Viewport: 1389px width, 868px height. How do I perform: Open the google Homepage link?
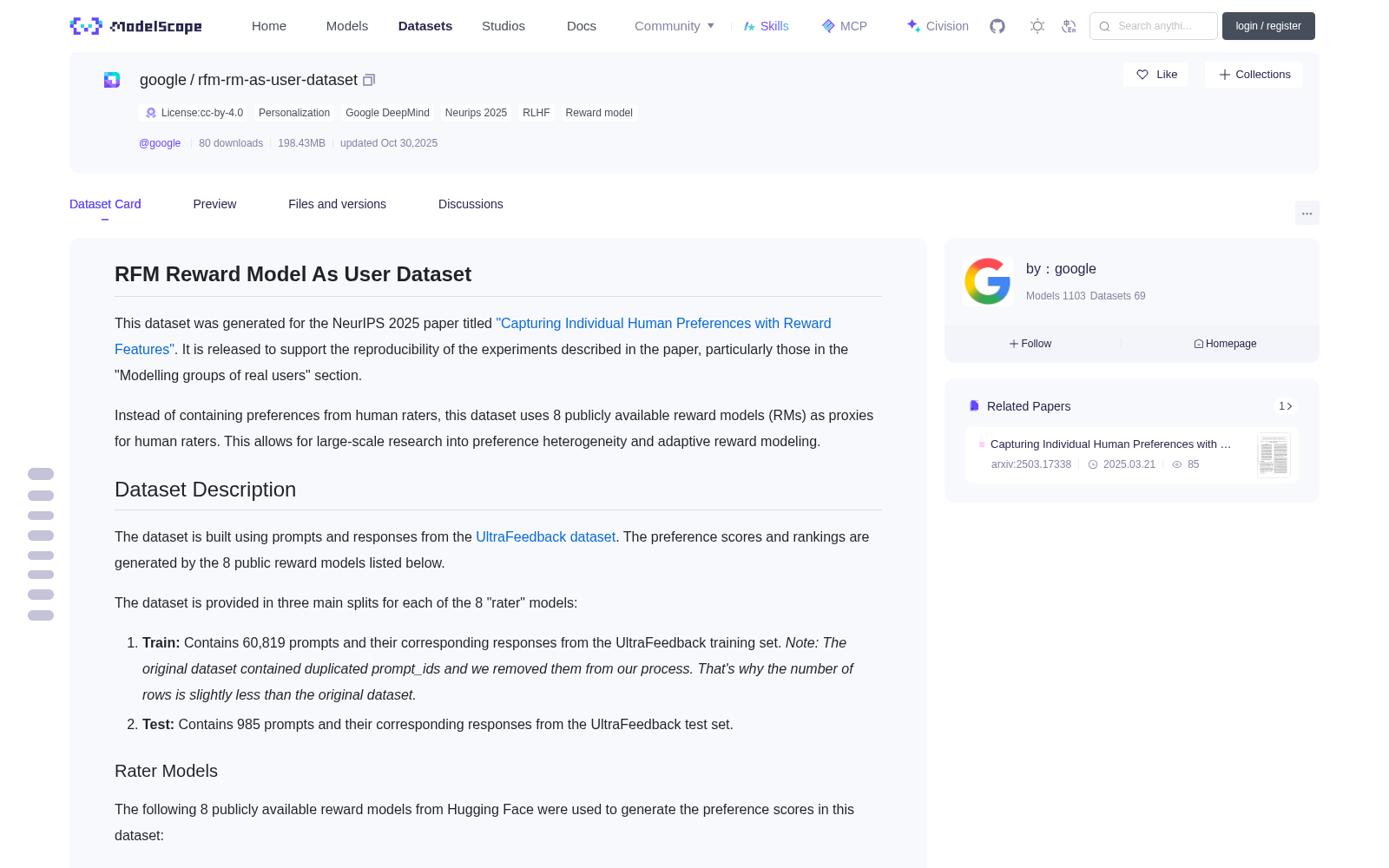[x=1225, y=344]
